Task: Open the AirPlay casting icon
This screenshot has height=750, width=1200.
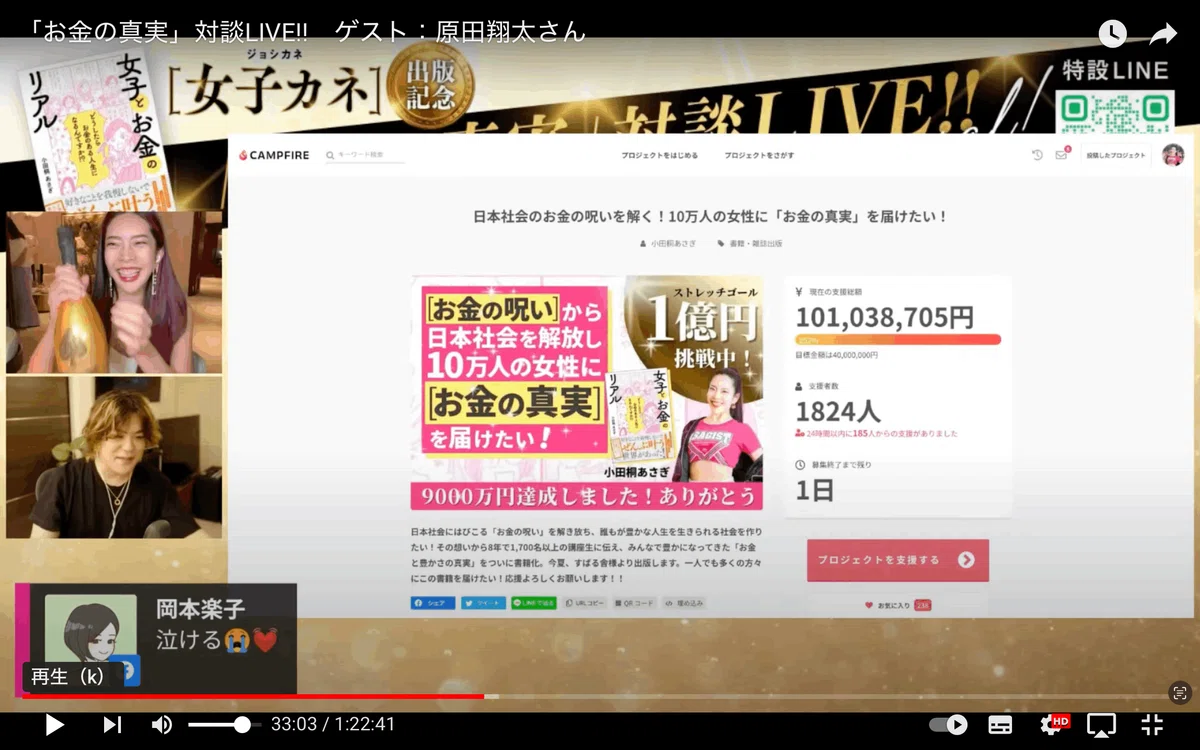Action: [x=1101, y=724]
